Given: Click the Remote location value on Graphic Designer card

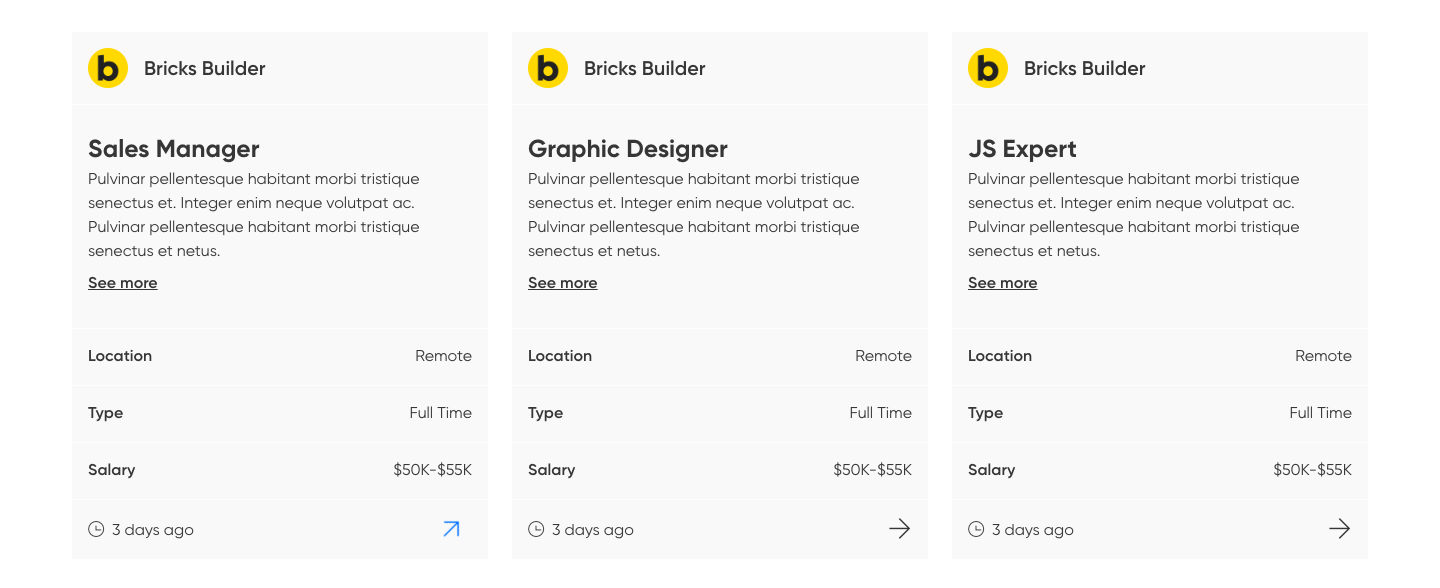Looking at the screenshot, I should (883, 356).
